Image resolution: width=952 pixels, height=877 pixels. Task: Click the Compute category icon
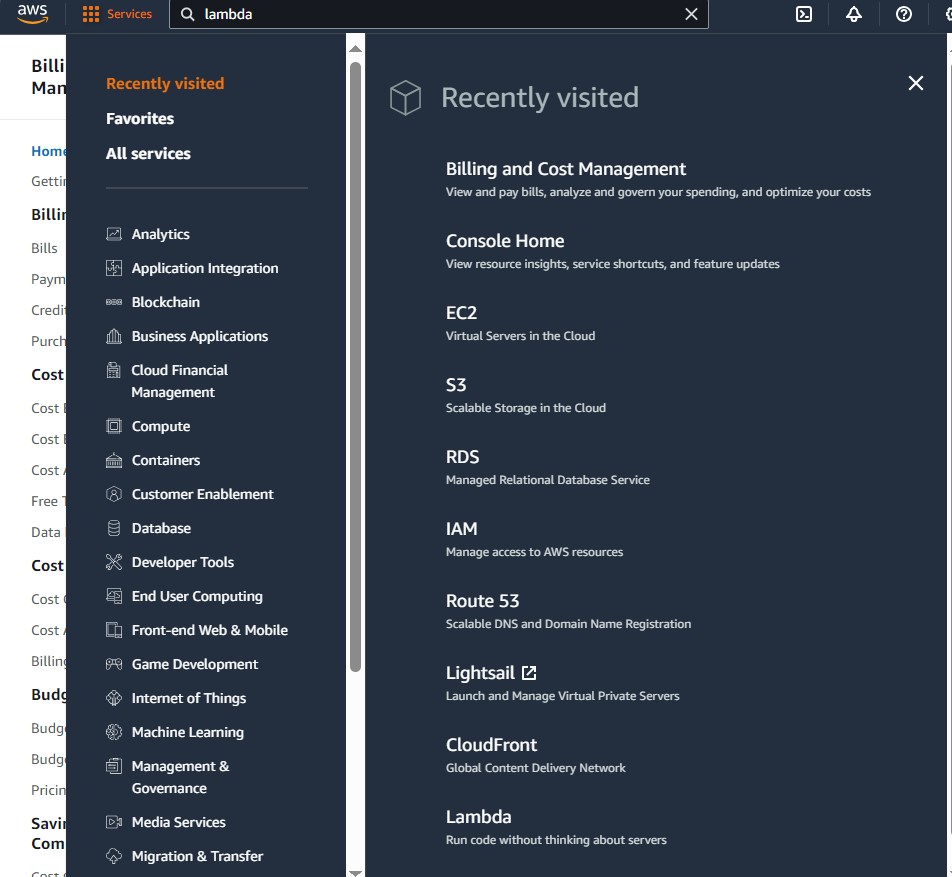click(114, 426)
